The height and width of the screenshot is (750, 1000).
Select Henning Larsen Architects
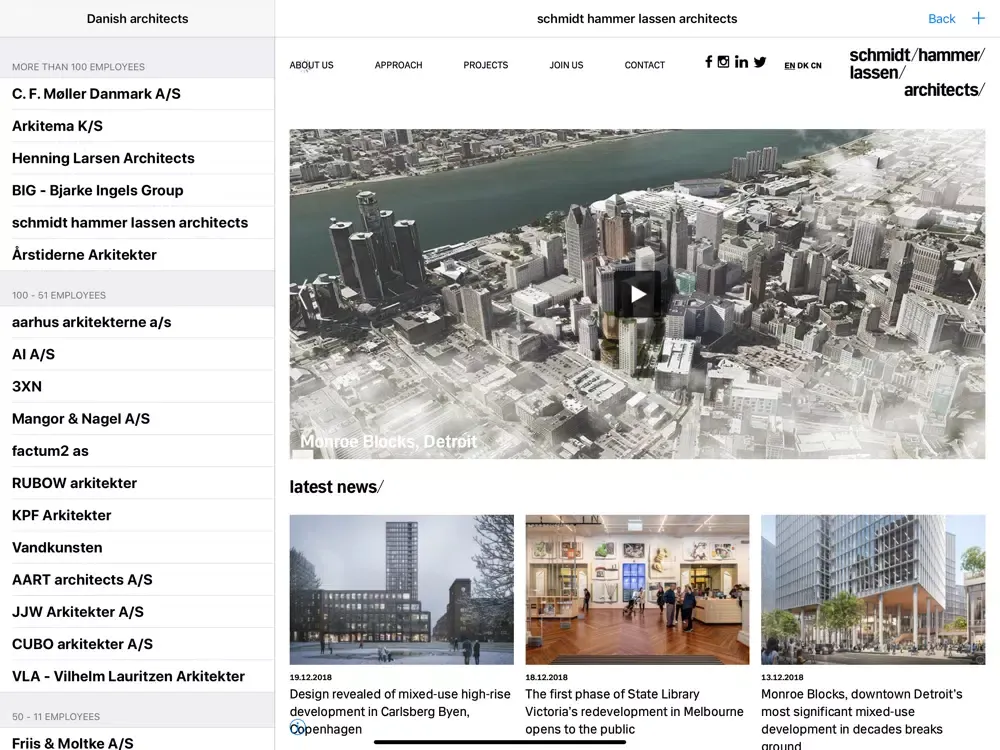[137, 158]
